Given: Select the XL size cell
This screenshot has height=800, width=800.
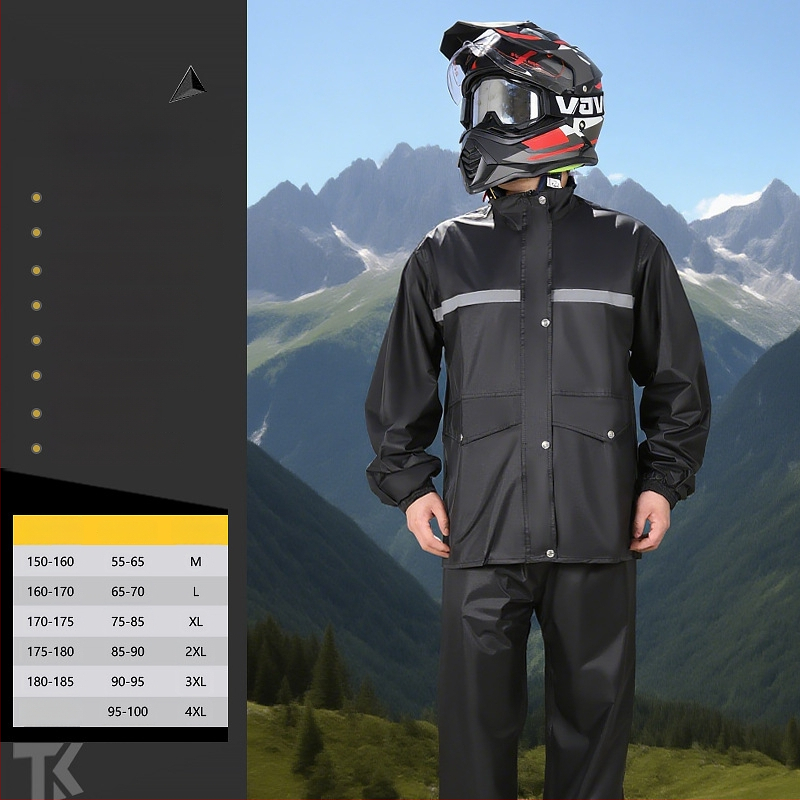Looking at the screenshot, I should tap(196, 622).
